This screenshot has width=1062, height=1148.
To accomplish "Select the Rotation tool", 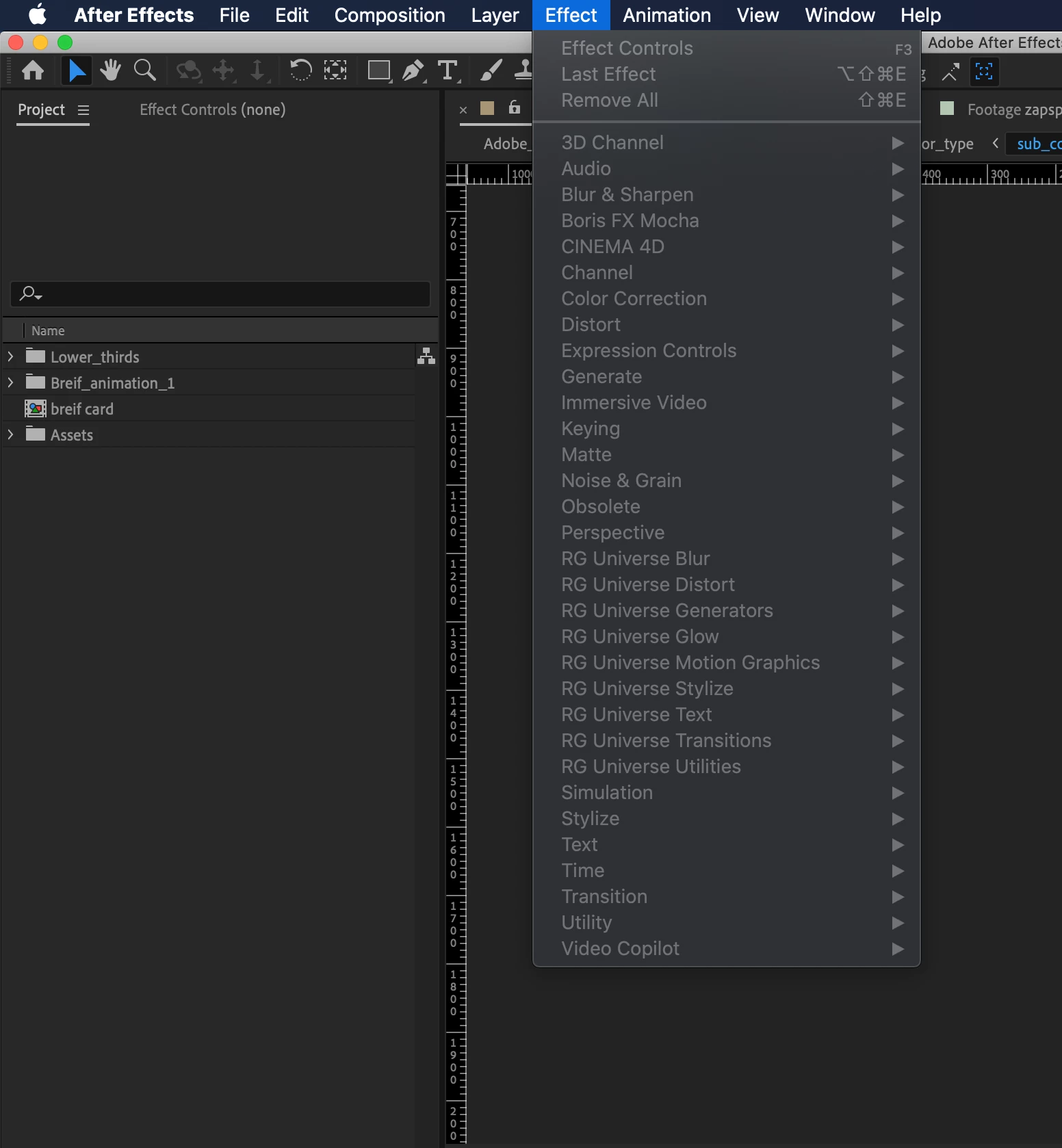I will point(300,70).
